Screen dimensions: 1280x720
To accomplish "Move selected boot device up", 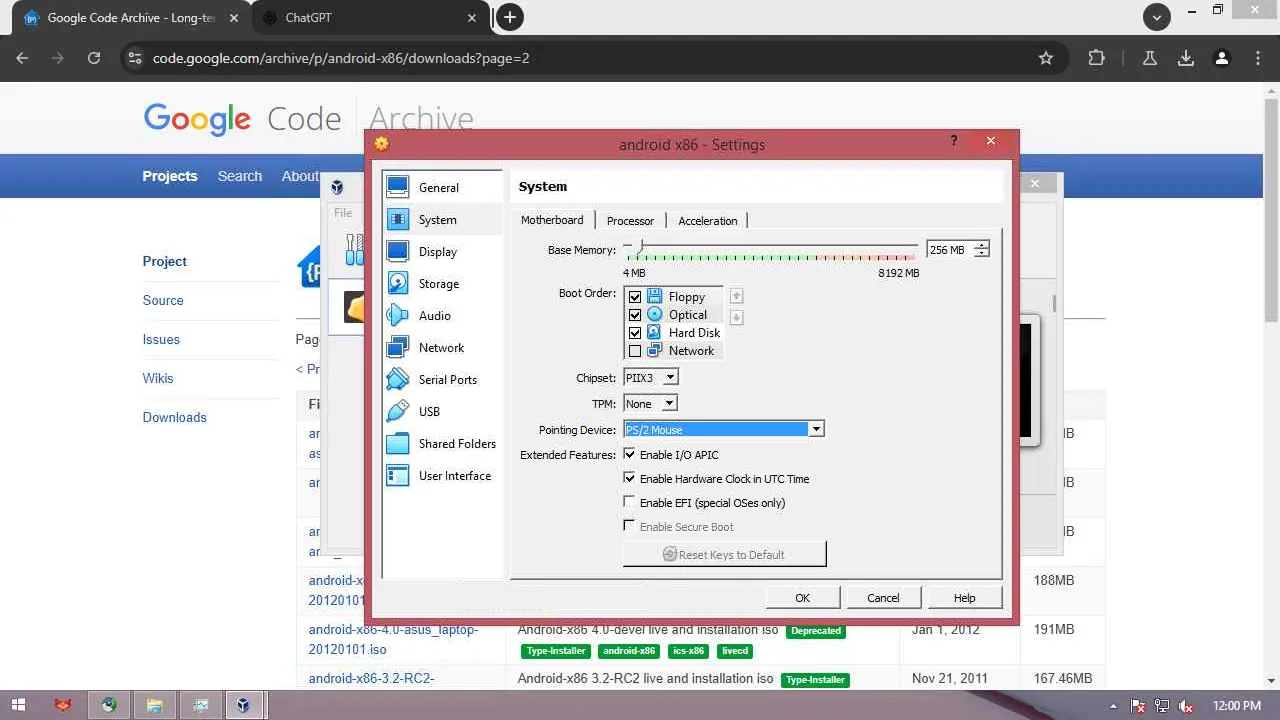I will pyautogui.click(x=737, y=296).
